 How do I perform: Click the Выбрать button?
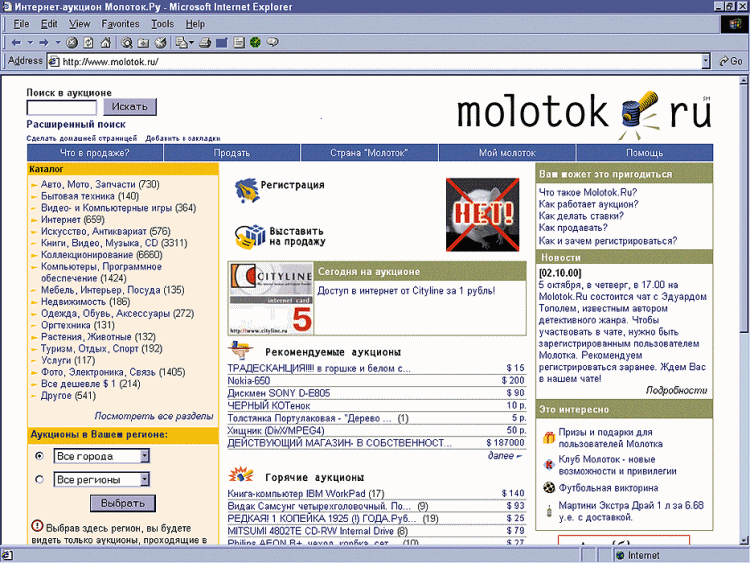(123, 503)
